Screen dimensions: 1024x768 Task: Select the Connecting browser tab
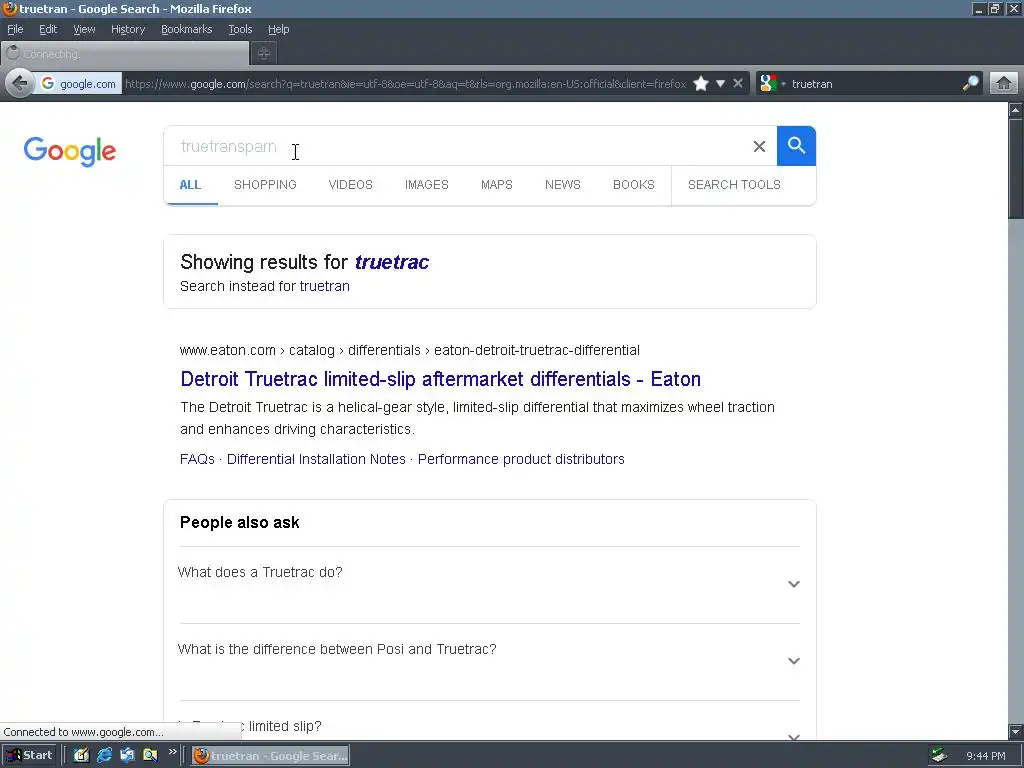(x=125, y=54)
